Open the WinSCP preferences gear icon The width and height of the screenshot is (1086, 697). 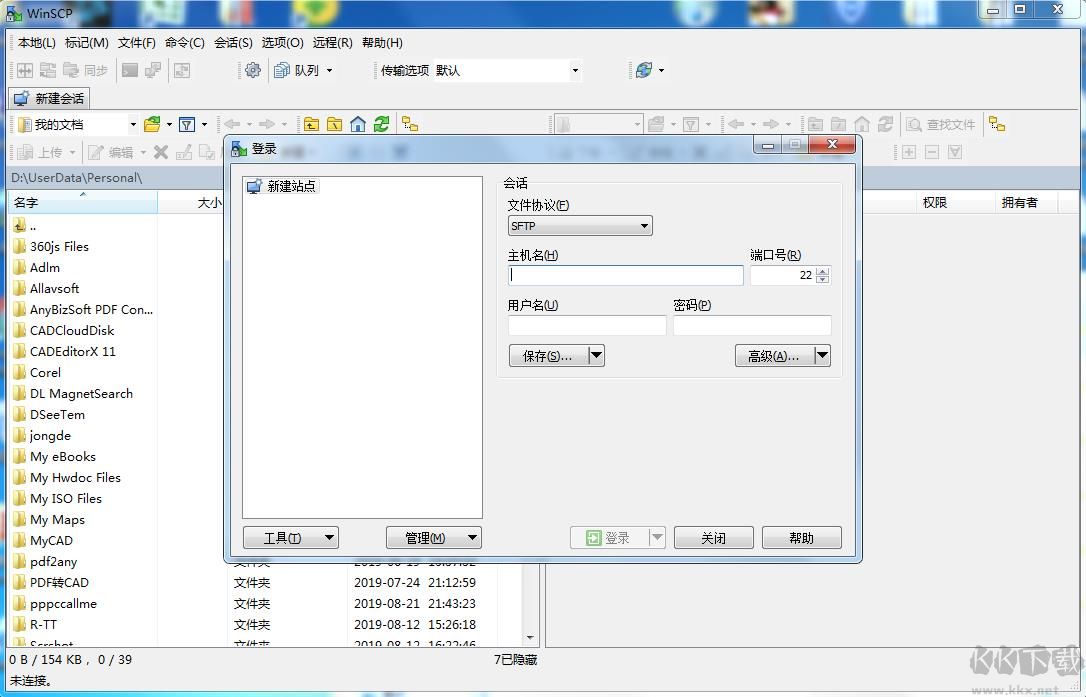tap(253, 70)
